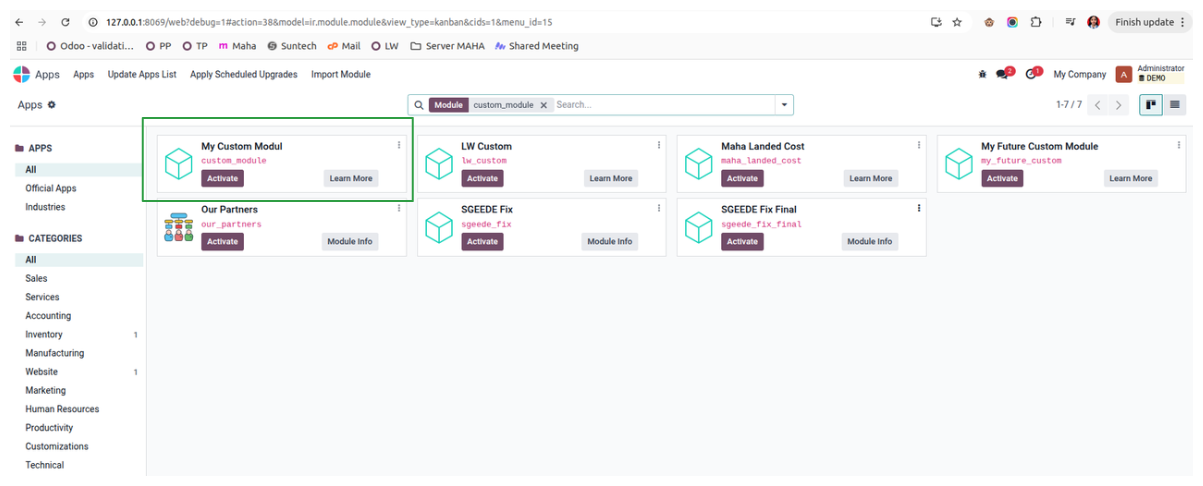Go to next page arrow
Viewport: 1203px width, 486px height.
[1119, 105]
